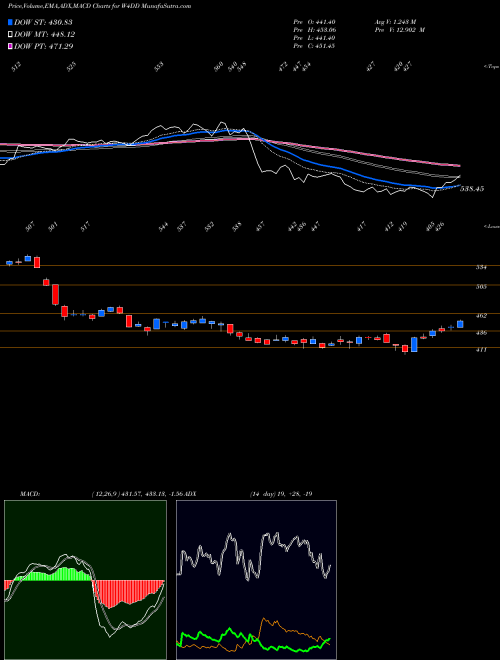Screen dimensions: 500x660
Task: Click the 'Pre O: 441.40' value
Action: (314, 22)
